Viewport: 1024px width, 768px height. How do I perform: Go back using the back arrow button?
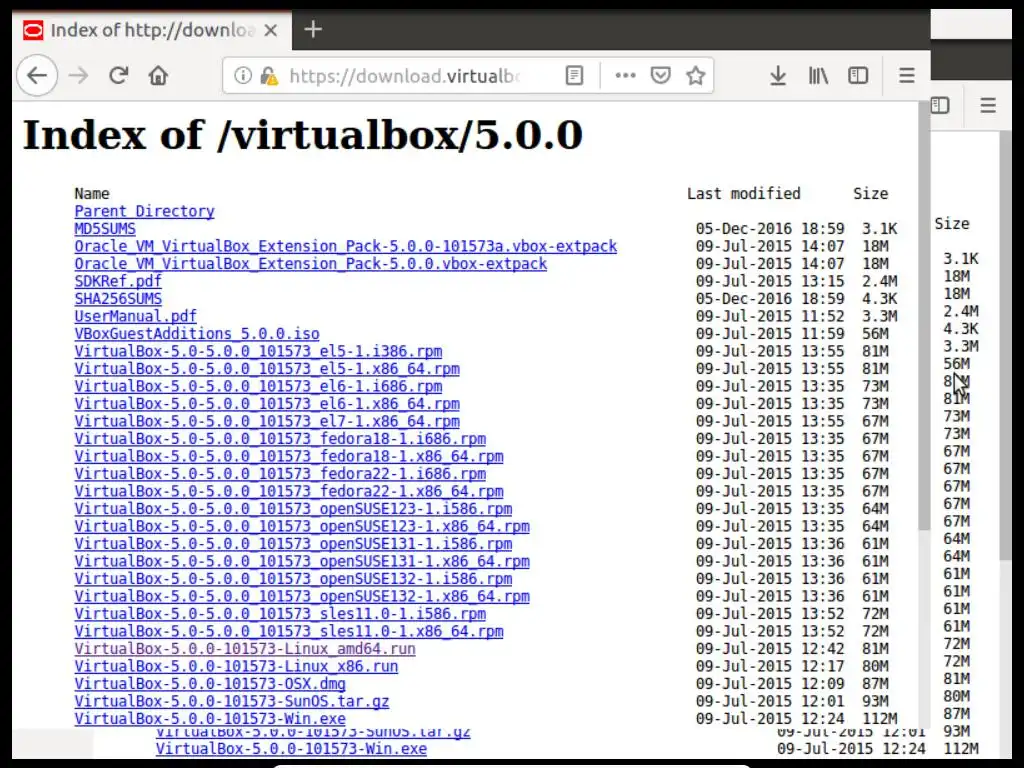37,76
